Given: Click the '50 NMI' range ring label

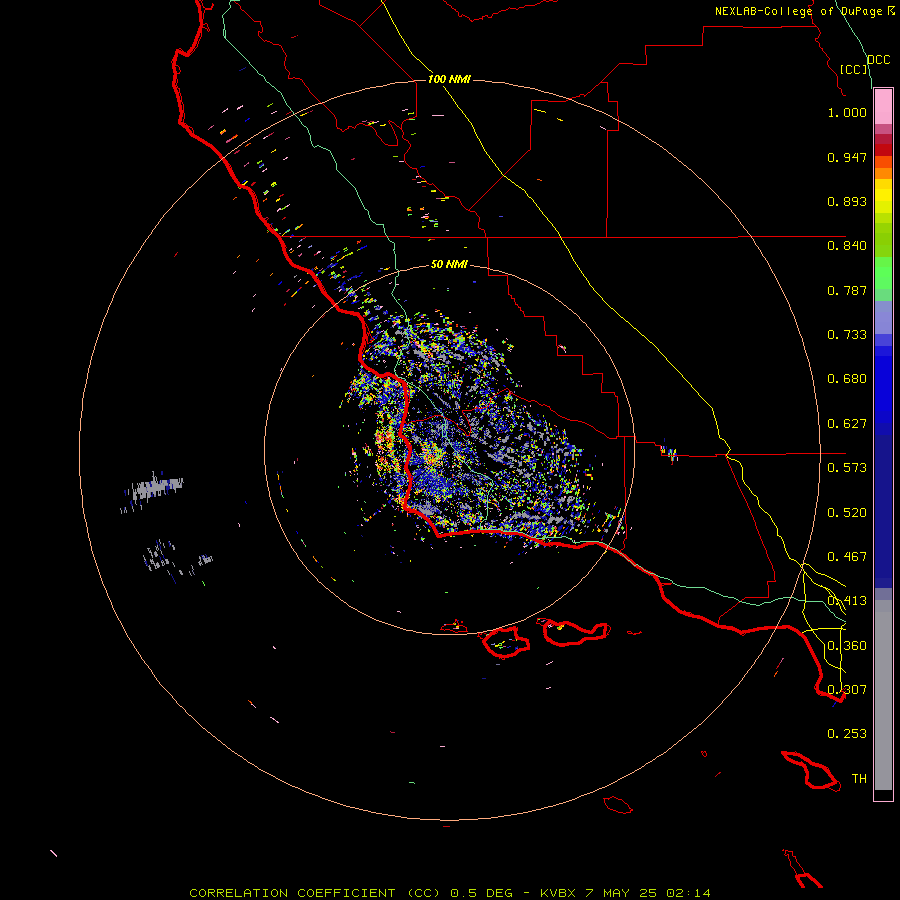Looking at the screenshot, I should point(449,264).
